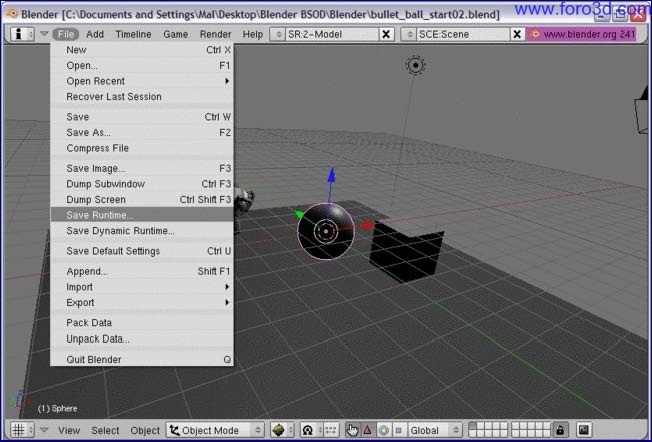This screenshot has height=442, width=652.
Task: Toggle the layer lock icon
Action: click(560, 430)
